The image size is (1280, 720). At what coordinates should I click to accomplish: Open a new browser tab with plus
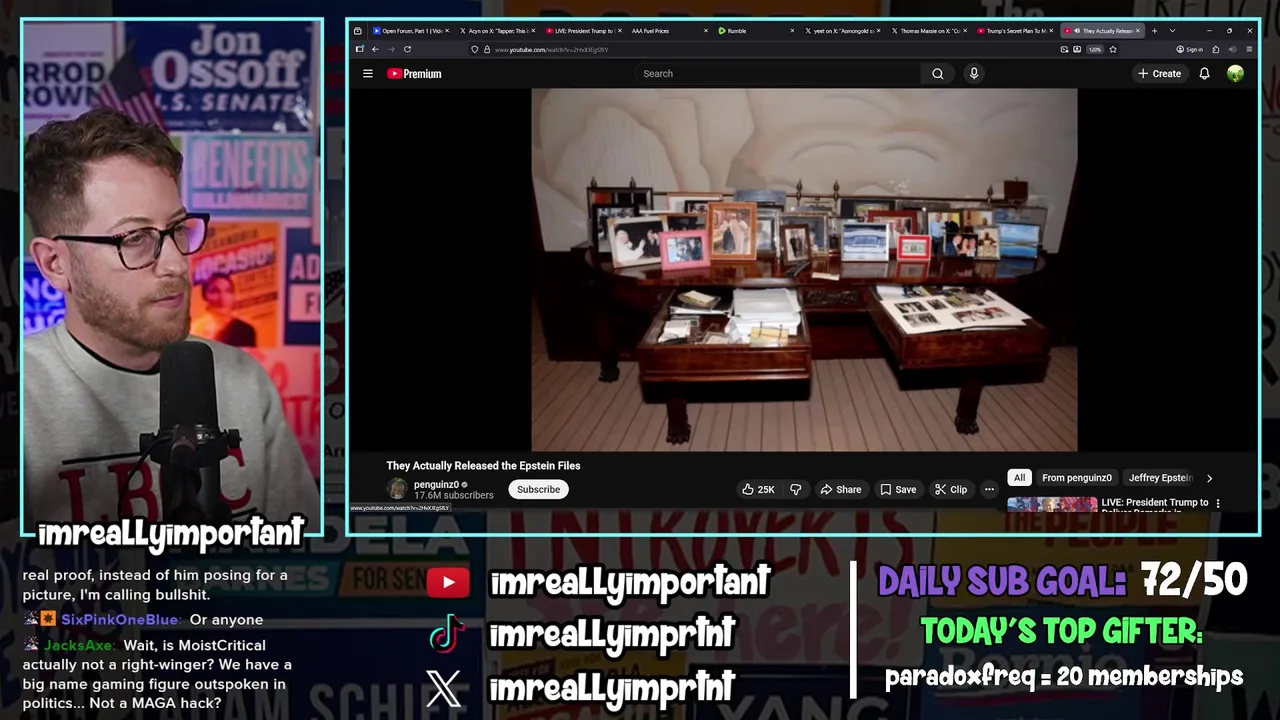pos(1154,31)
